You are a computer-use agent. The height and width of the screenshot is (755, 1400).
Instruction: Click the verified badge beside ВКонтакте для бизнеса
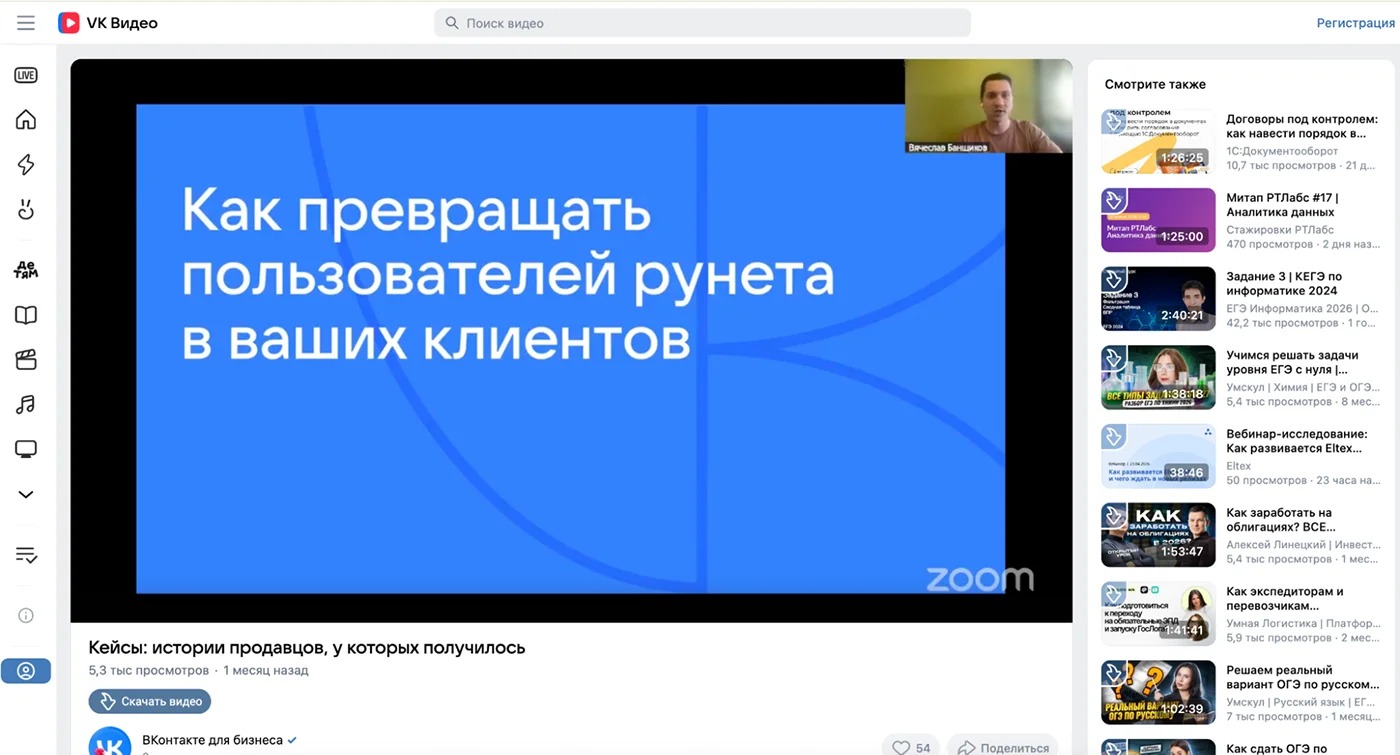coord(292,740)
